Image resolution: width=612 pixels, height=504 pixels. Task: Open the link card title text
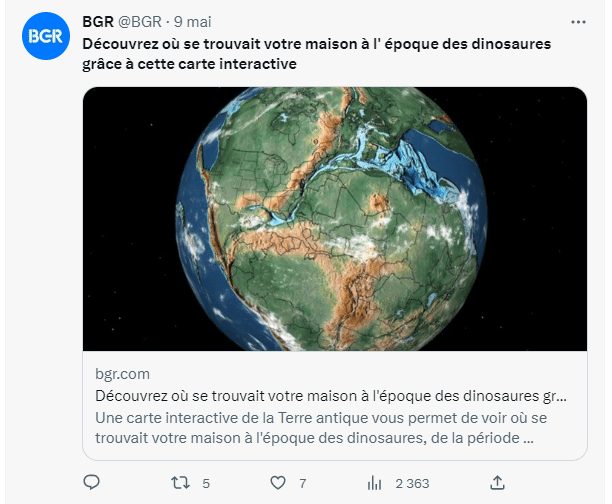pos(331,396)
